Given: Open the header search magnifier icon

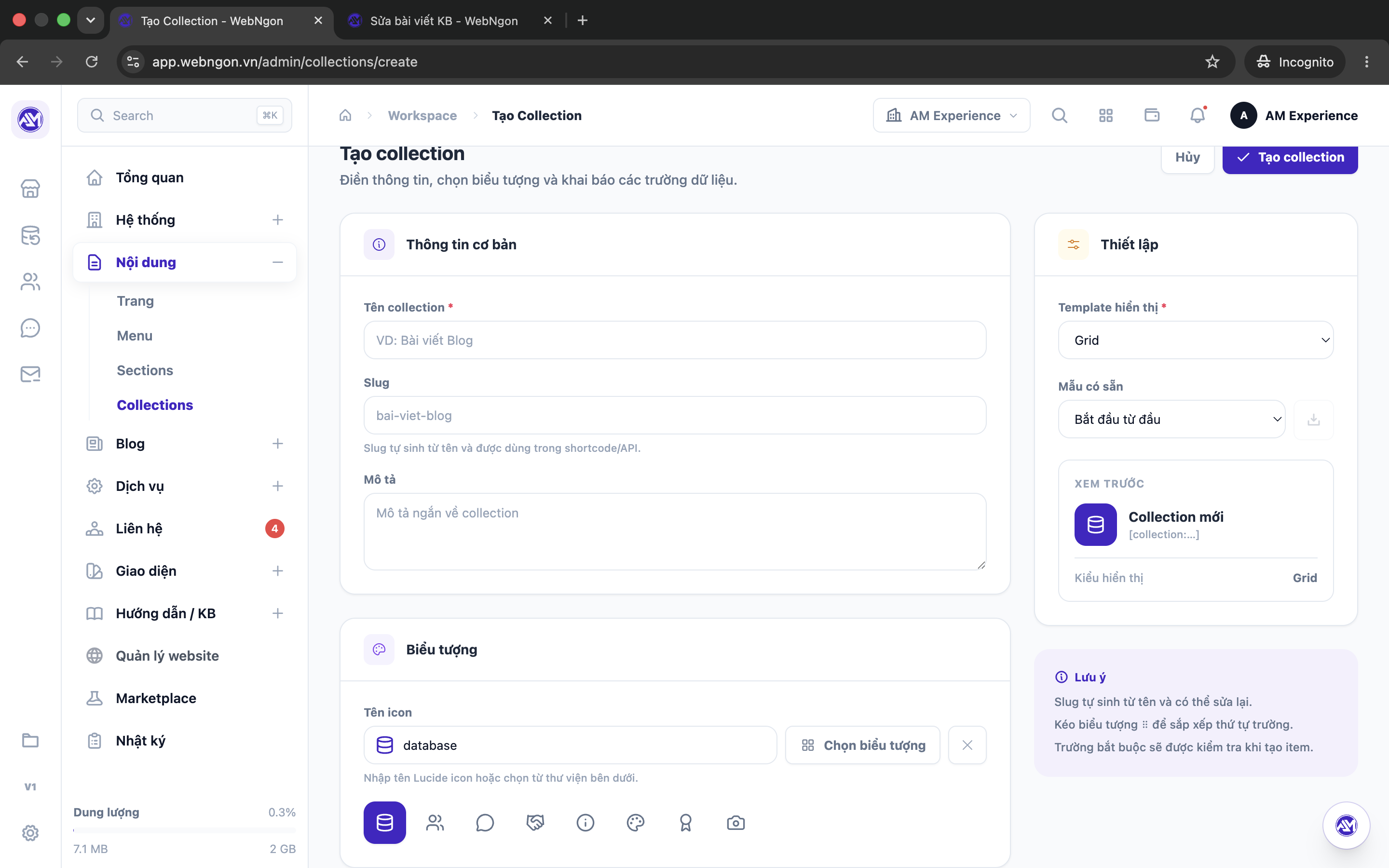Looking at the screenshot, I should pyautogui.click(x=1060, y=115).
